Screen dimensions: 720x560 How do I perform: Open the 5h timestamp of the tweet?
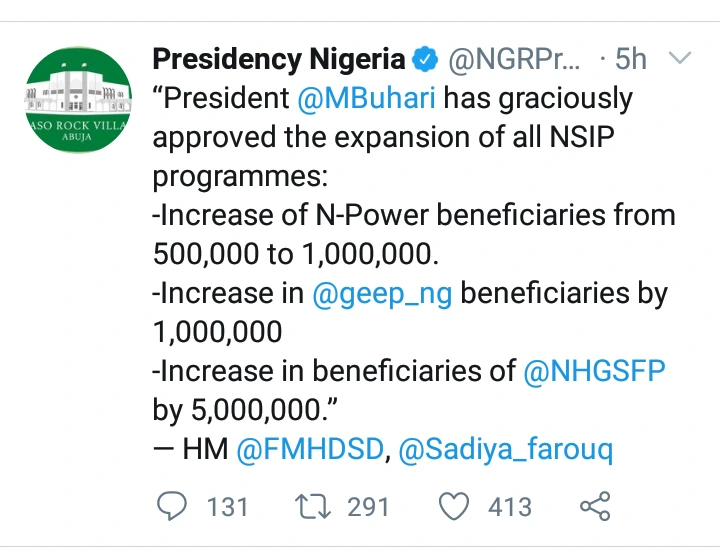pos(631,59)
